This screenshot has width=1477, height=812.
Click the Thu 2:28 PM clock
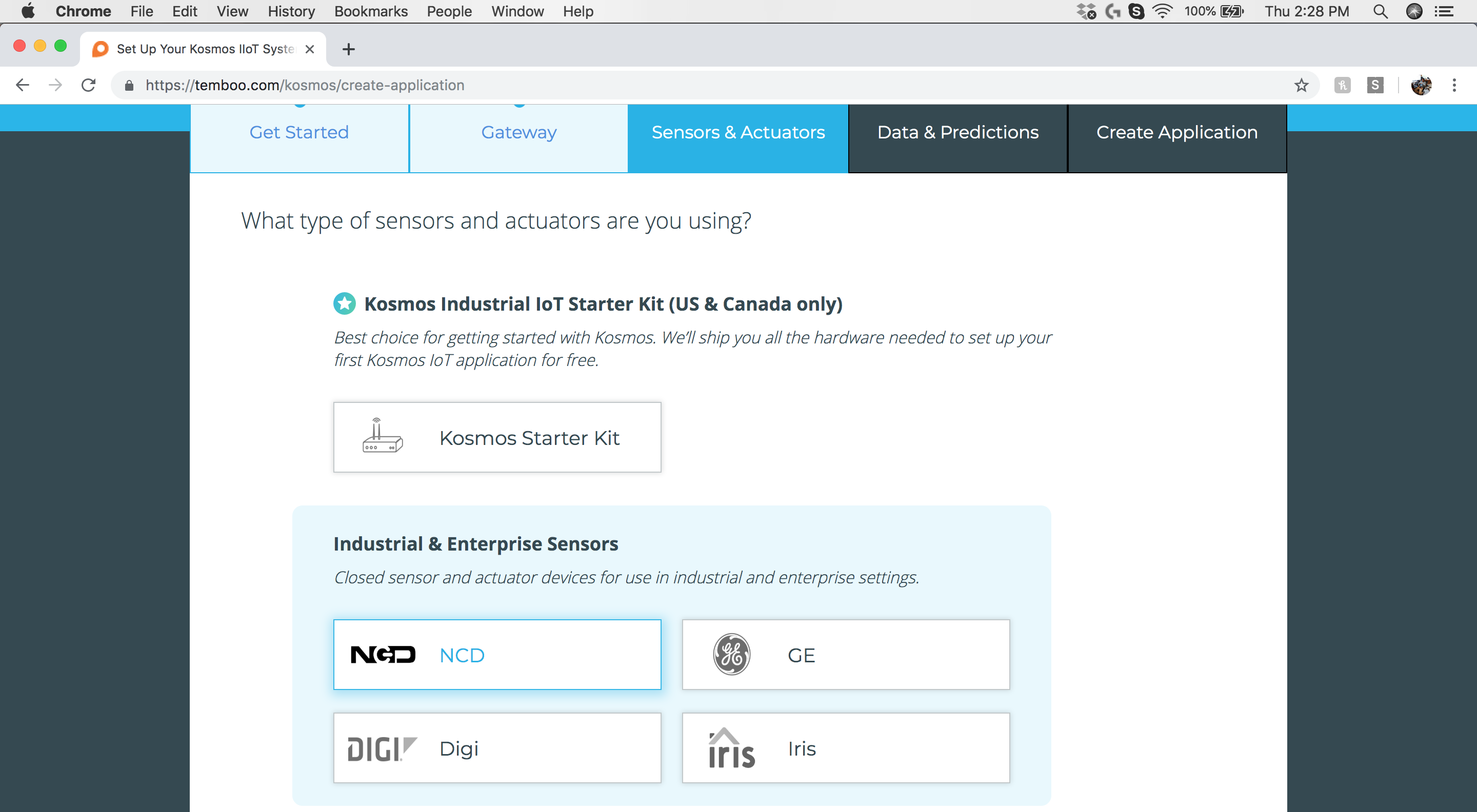[x=1307, y=11]
